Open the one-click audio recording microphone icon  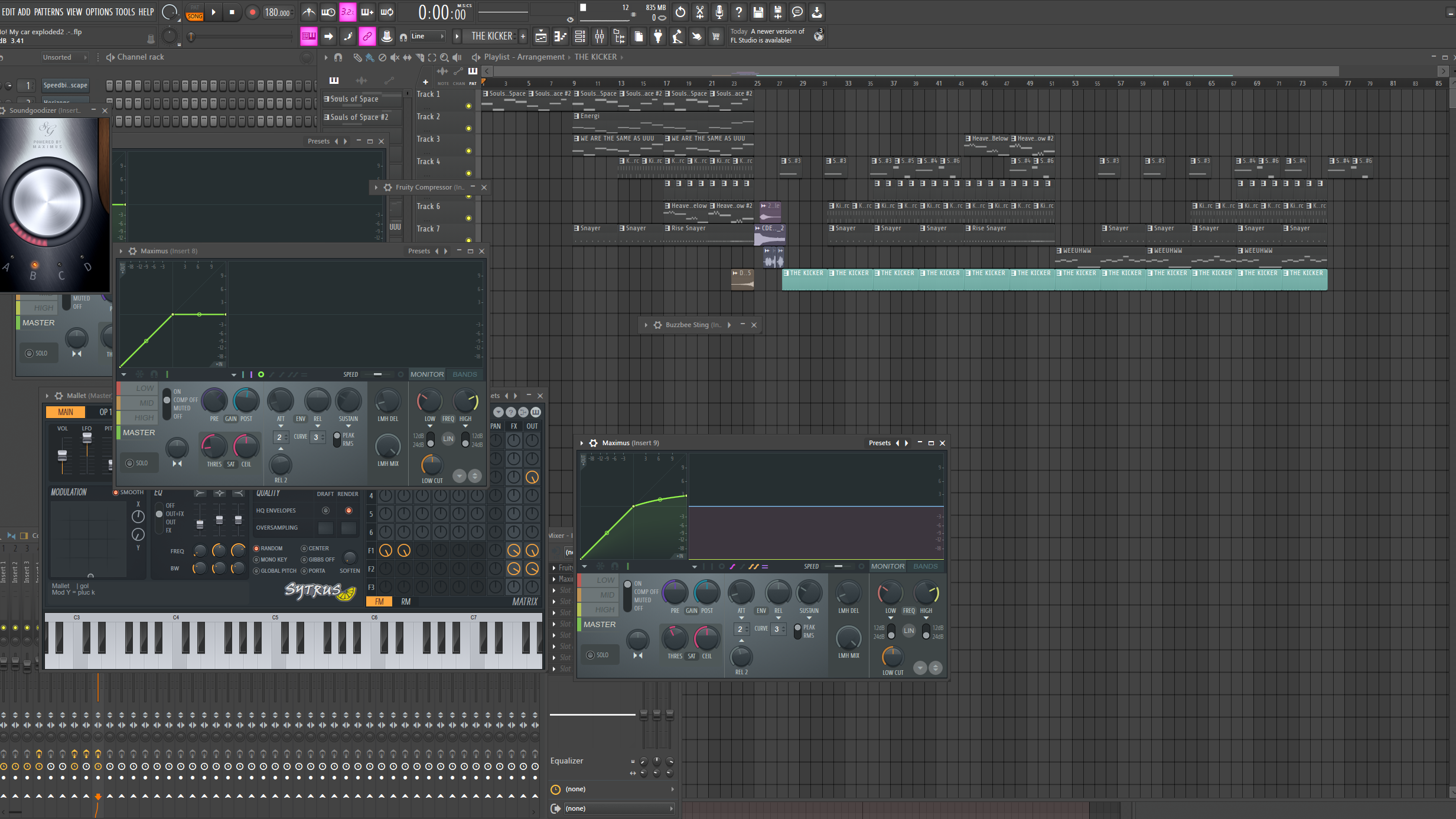[x=719, y=12]
